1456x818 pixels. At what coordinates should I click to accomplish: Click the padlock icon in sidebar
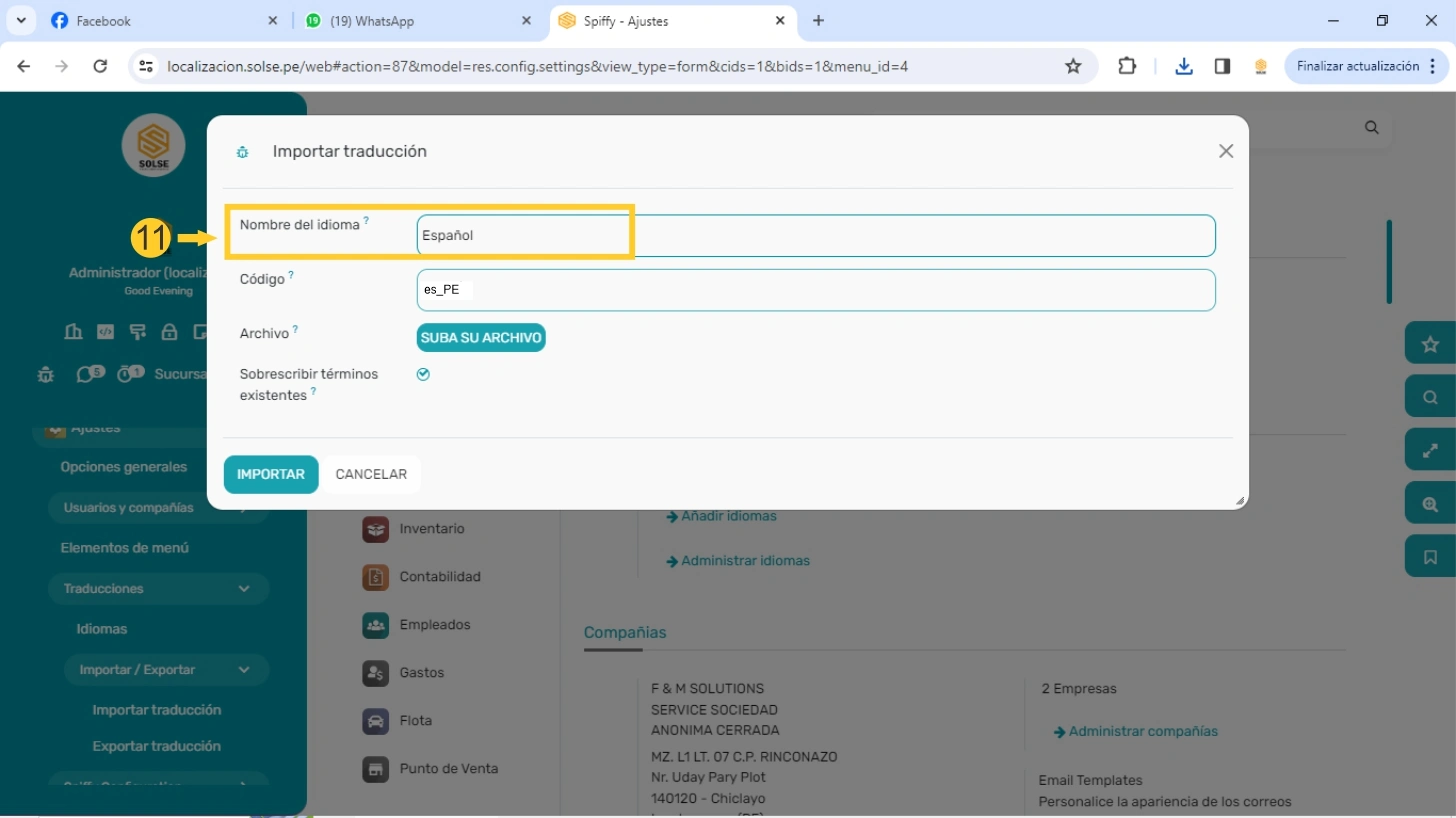[x=169, y=332]
